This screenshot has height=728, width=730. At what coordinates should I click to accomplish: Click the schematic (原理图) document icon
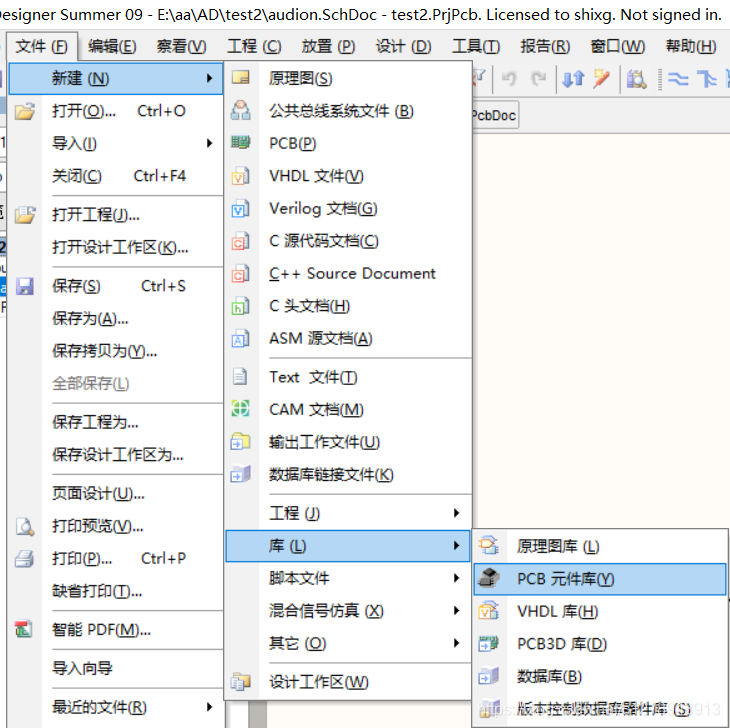[240, 78]
